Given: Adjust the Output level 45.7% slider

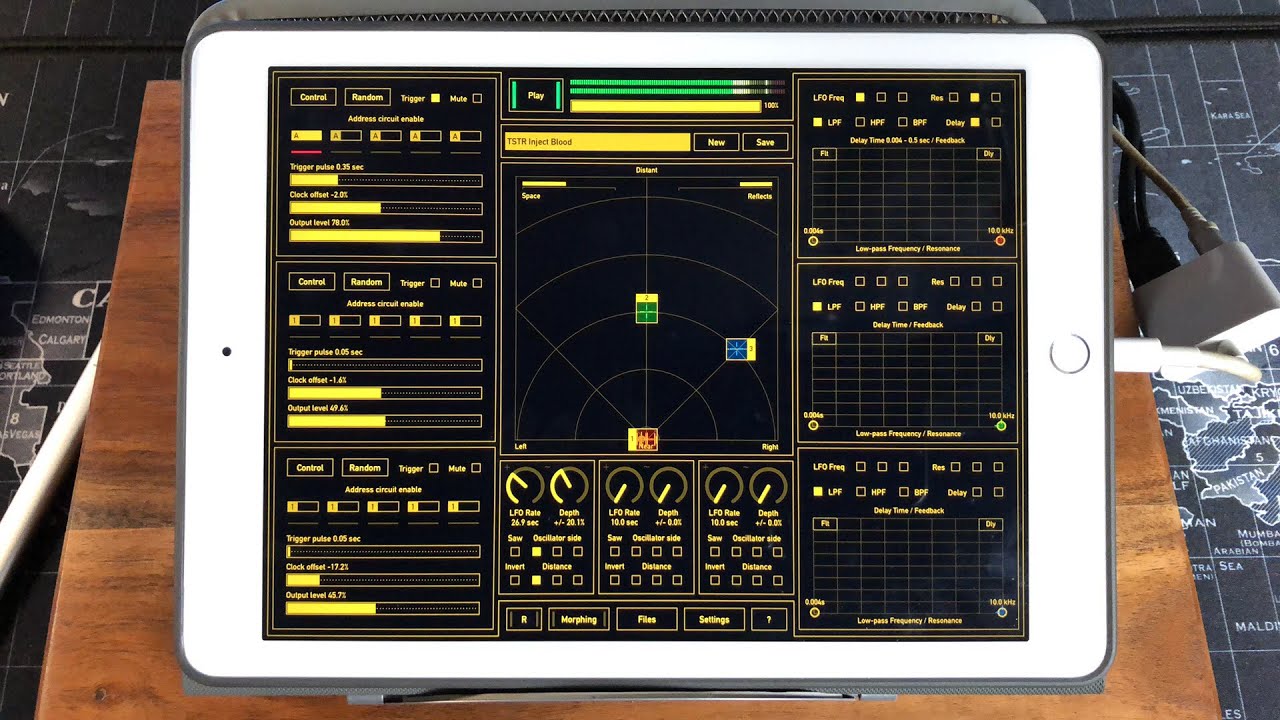Looking at the screenshot, I should (x=384, y=608).
